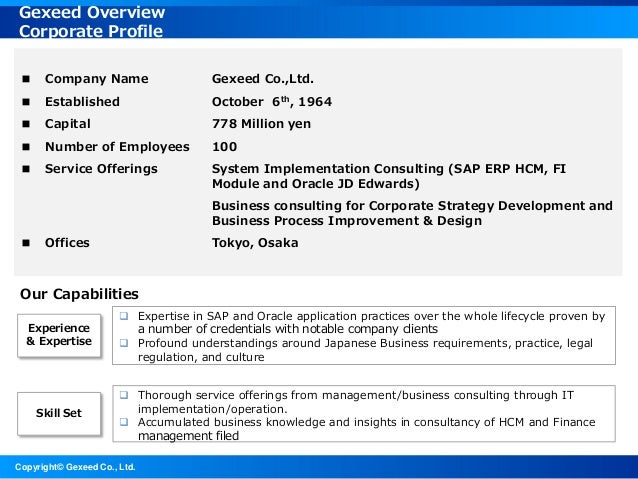
Task: Select the 'Offices' label
Action: (x=67, y=243)
